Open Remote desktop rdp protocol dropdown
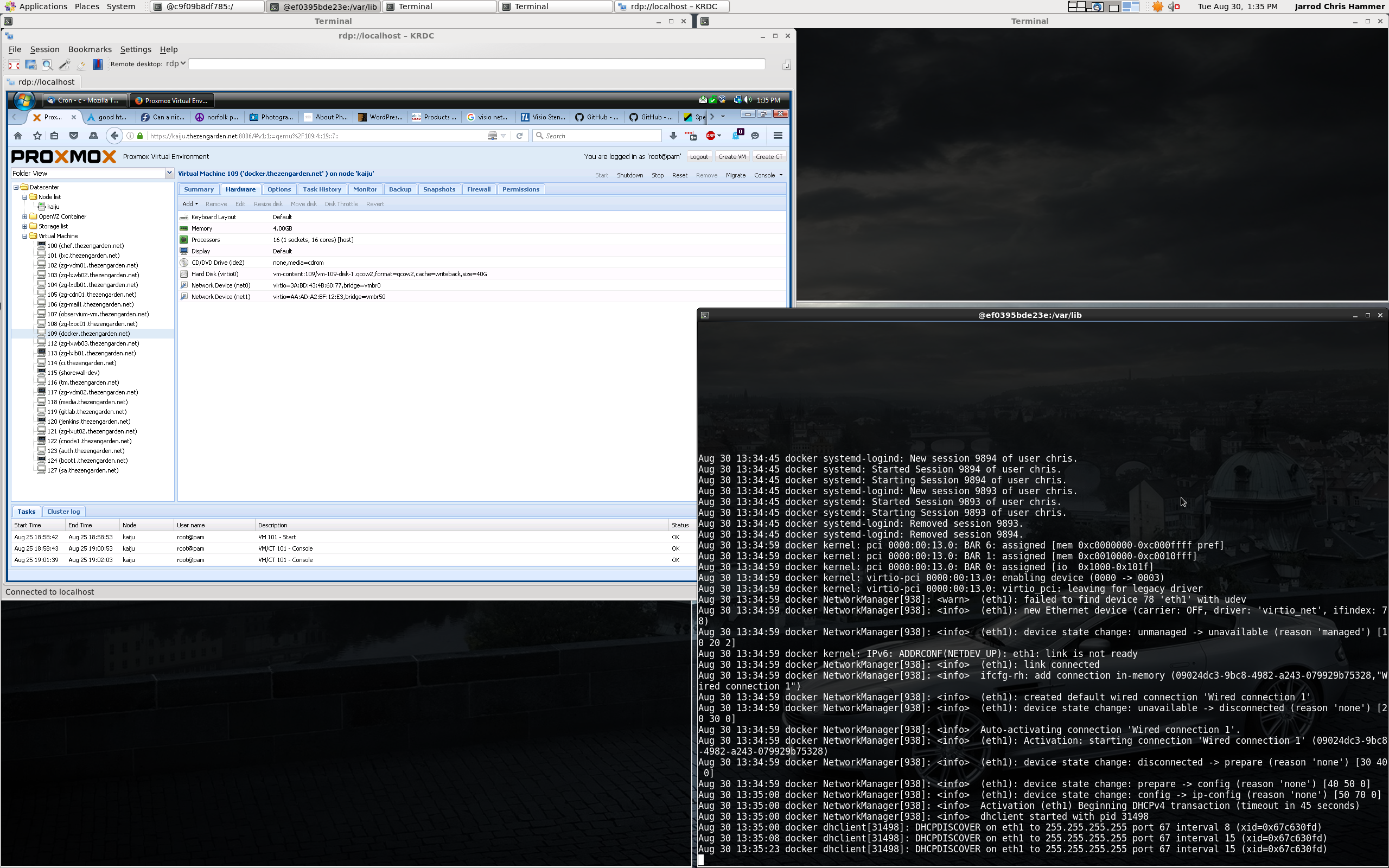Viewport: 1389px width, 868px height. point(176,63)
